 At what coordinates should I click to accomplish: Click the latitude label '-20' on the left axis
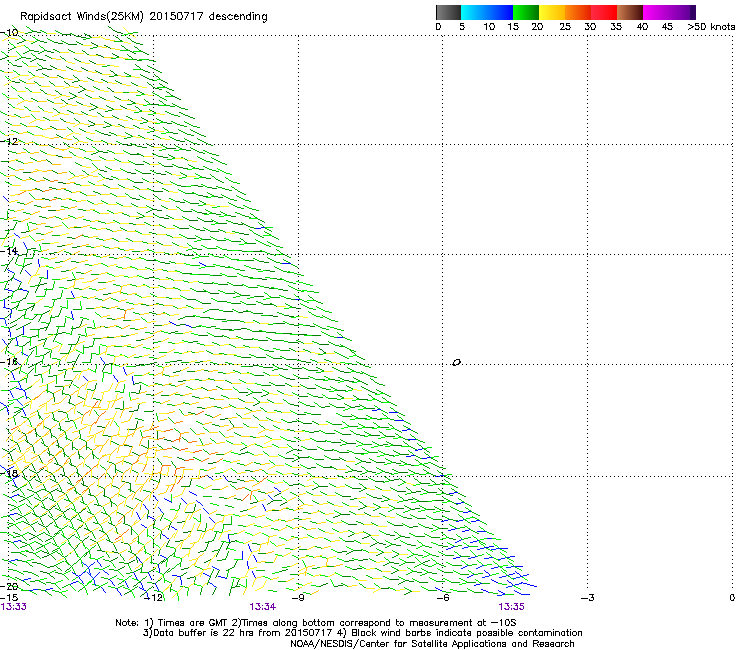click(x=9, y=586)
